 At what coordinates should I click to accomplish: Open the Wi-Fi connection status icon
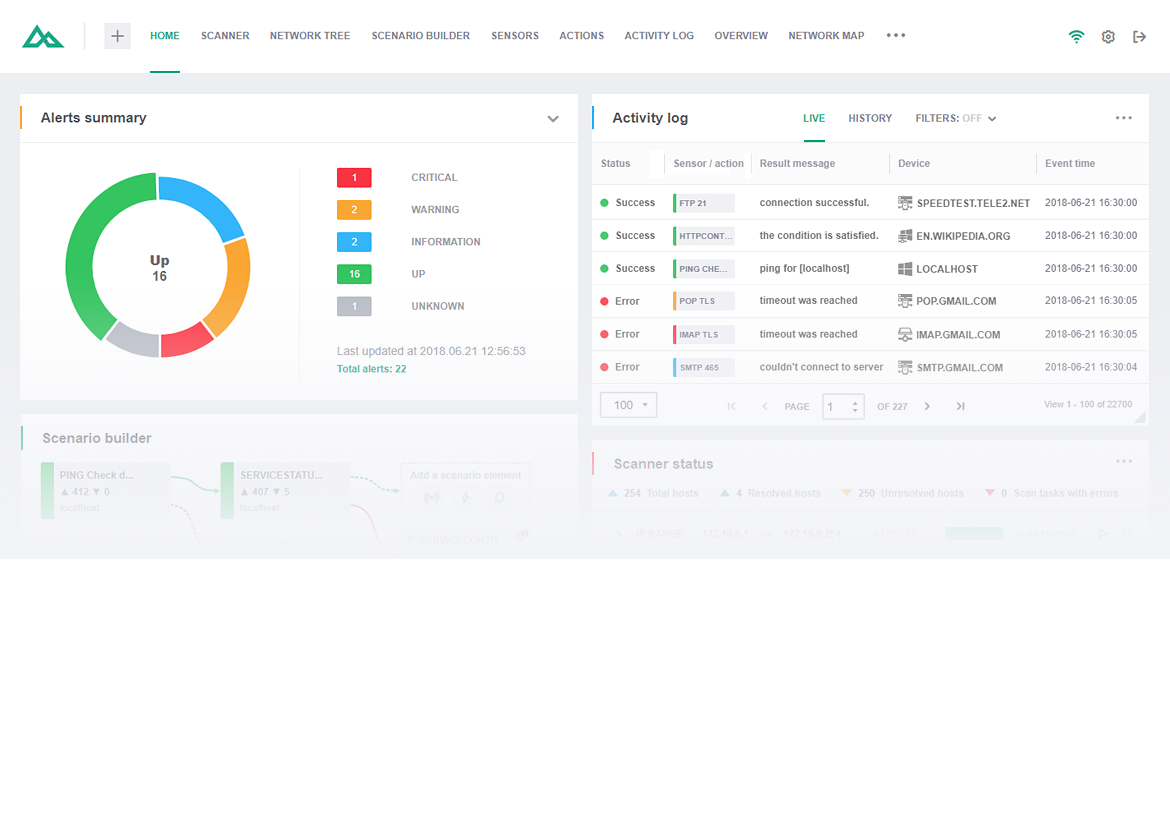1076,36
